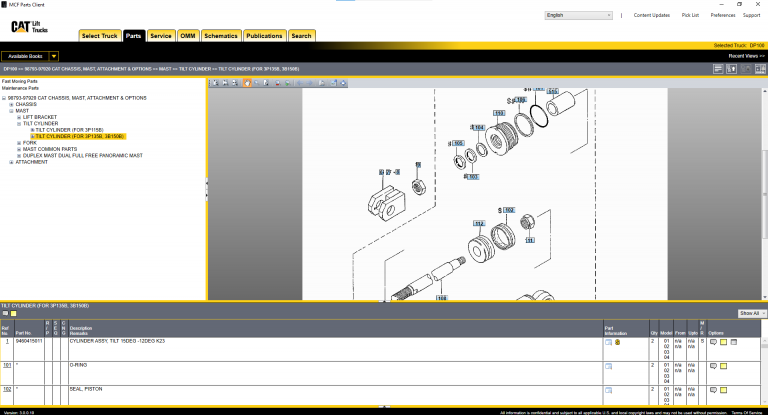This screenshot has height=415, width=768.
Task: Click the Terms Of Service link in footer
Action: pyautogui.click(x=747, y=413)
